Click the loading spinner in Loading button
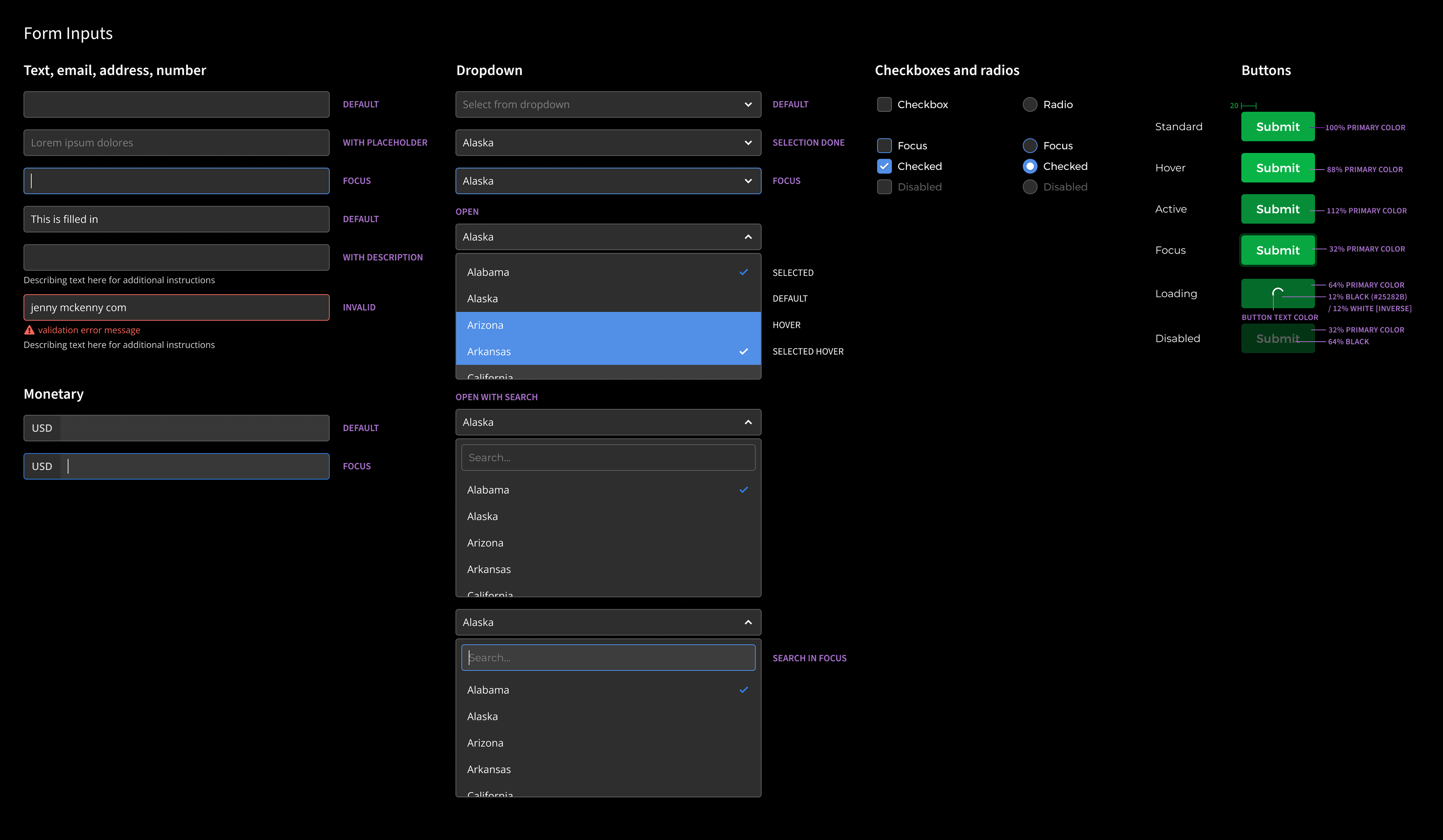 click(x=1278, y=293)
